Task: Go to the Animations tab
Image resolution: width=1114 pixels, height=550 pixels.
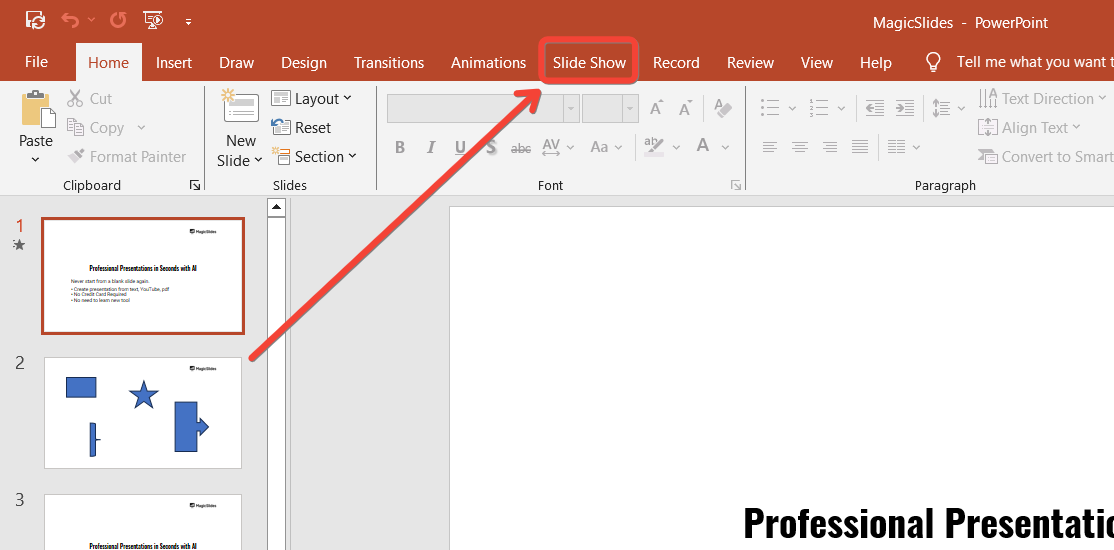Action: pos(489,63)
